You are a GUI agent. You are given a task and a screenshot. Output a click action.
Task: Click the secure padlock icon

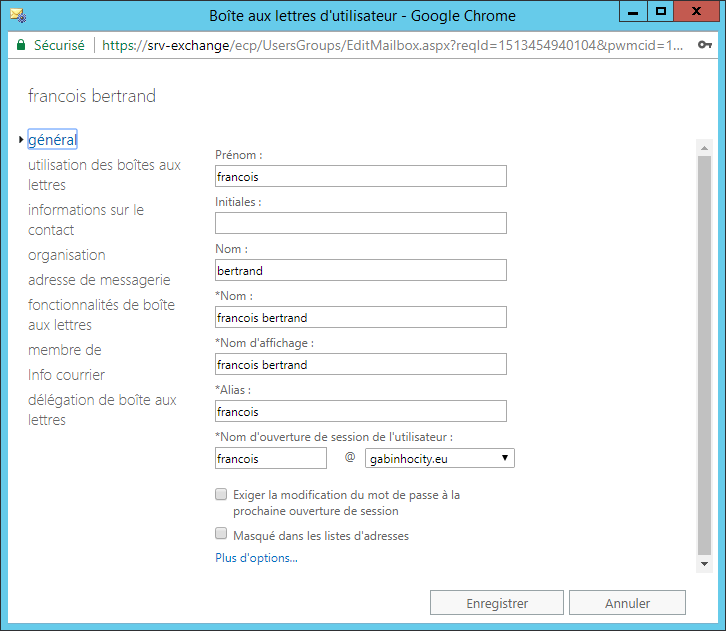pos(21,45)
